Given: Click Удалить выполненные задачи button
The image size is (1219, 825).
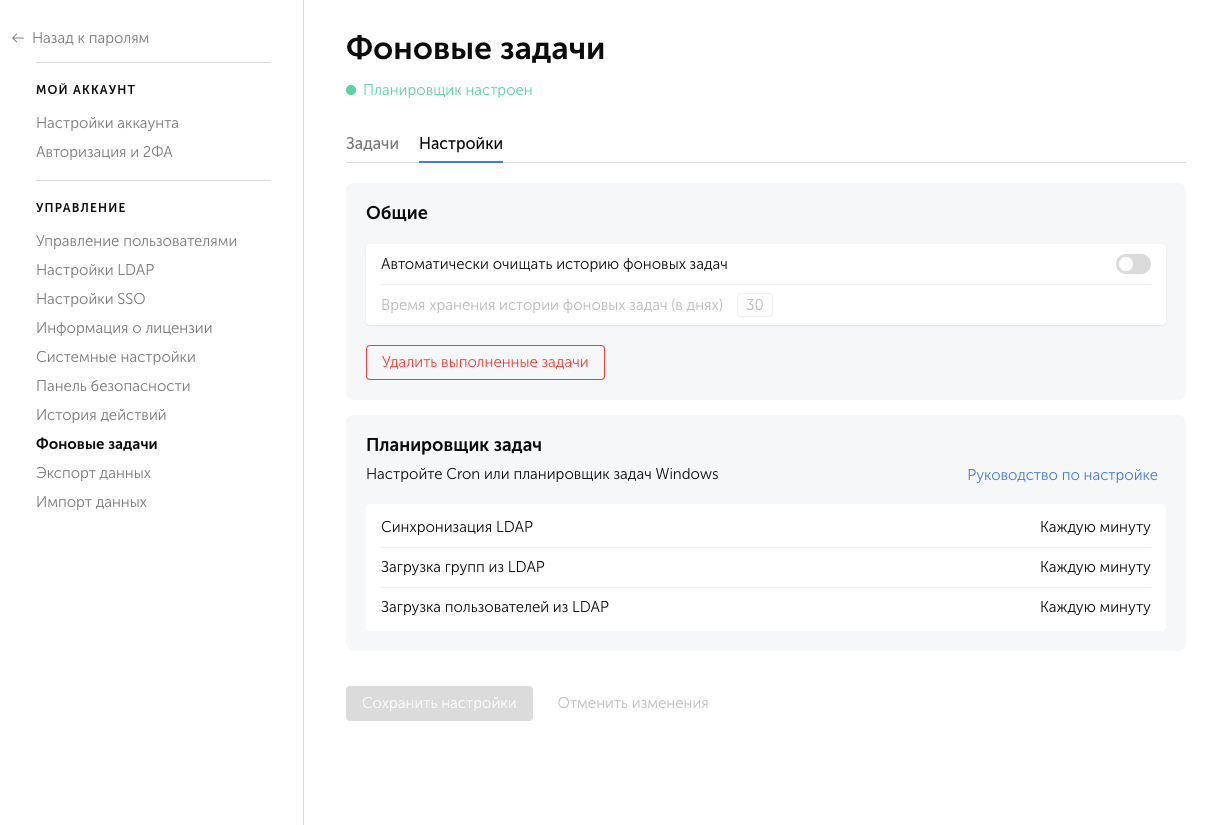Looking at the screenshot, I should (485, 362).
